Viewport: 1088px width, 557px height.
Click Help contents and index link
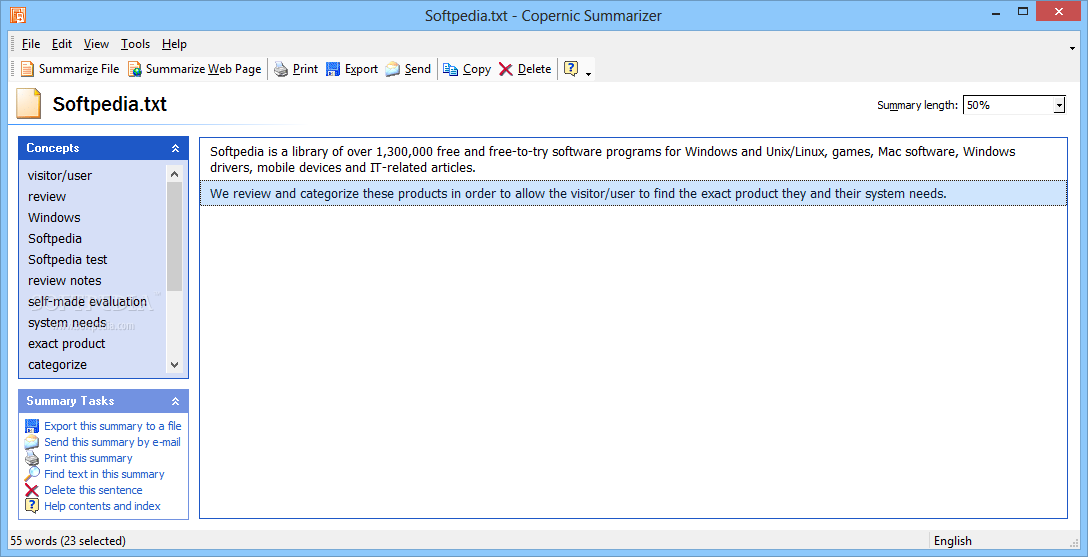(x=102, y=506)
